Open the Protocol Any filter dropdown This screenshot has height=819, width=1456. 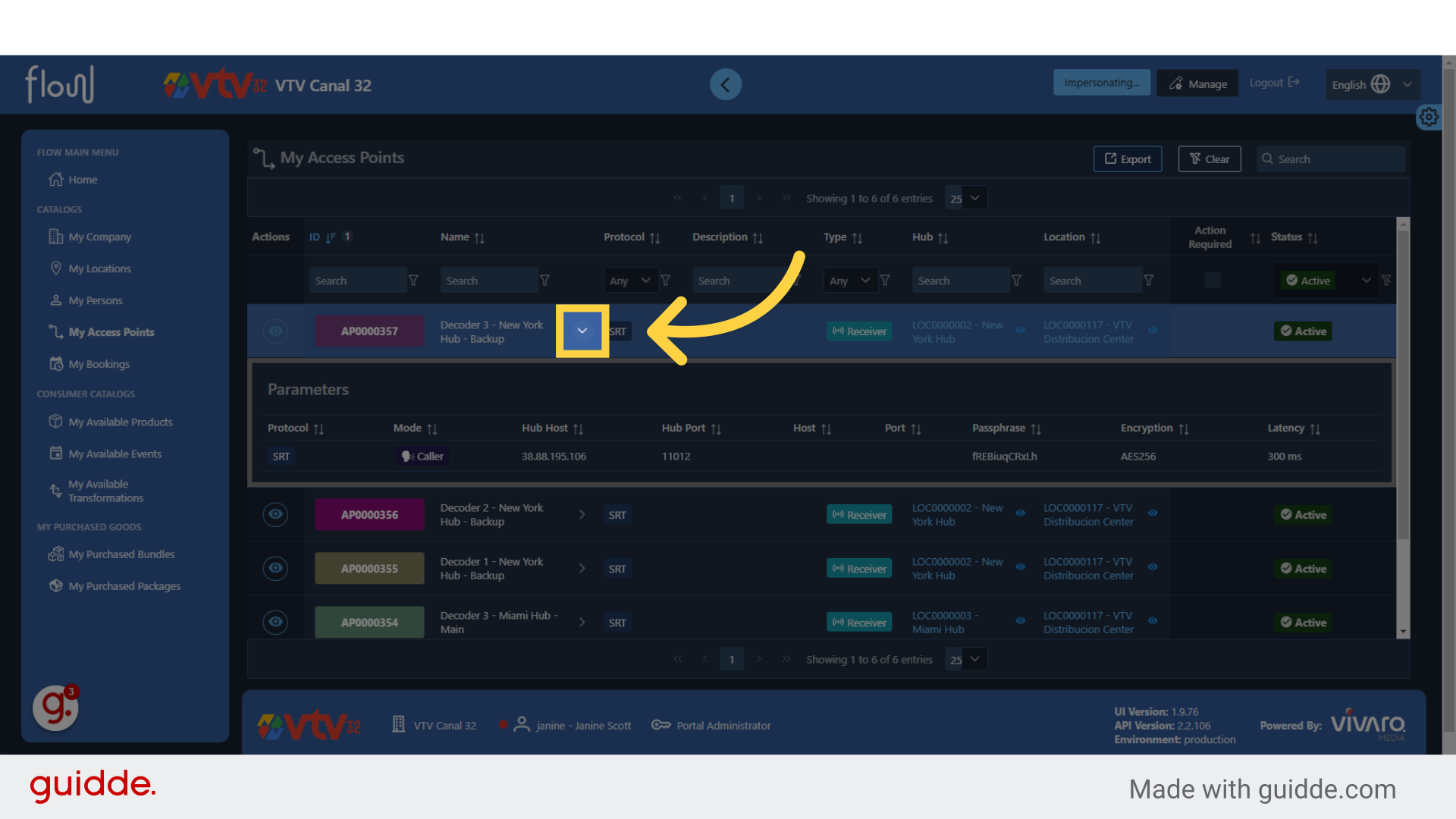coord(630,281)
